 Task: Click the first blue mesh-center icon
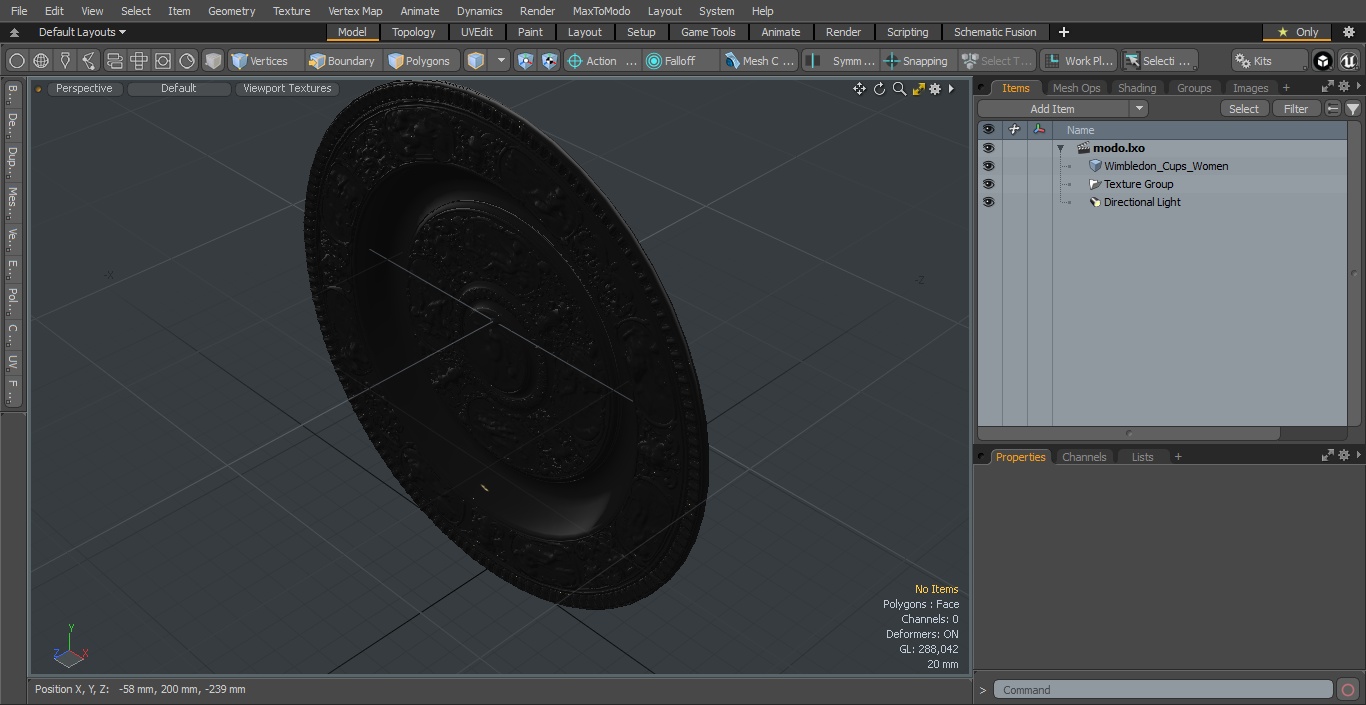[526, 61]
